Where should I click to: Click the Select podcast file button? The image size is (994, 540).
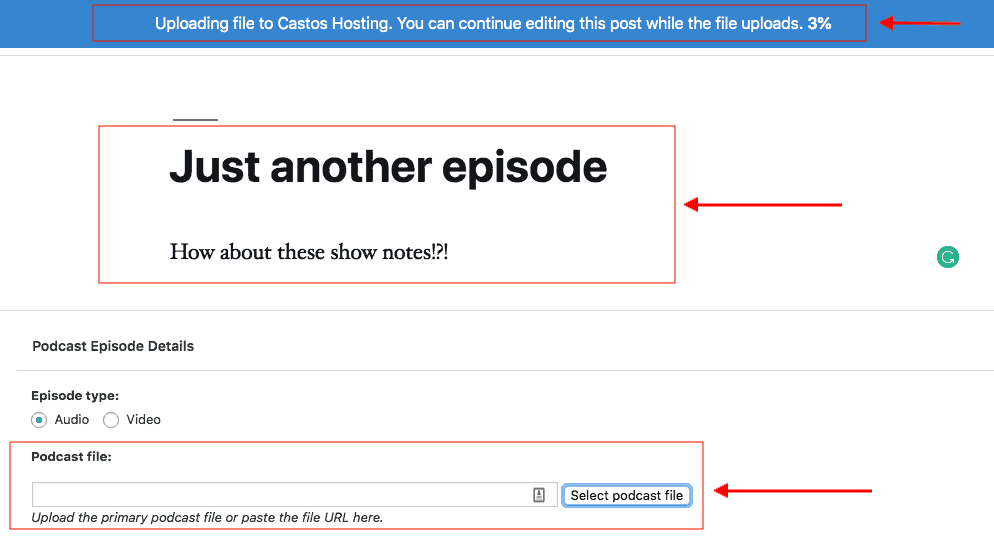[626, 496]
